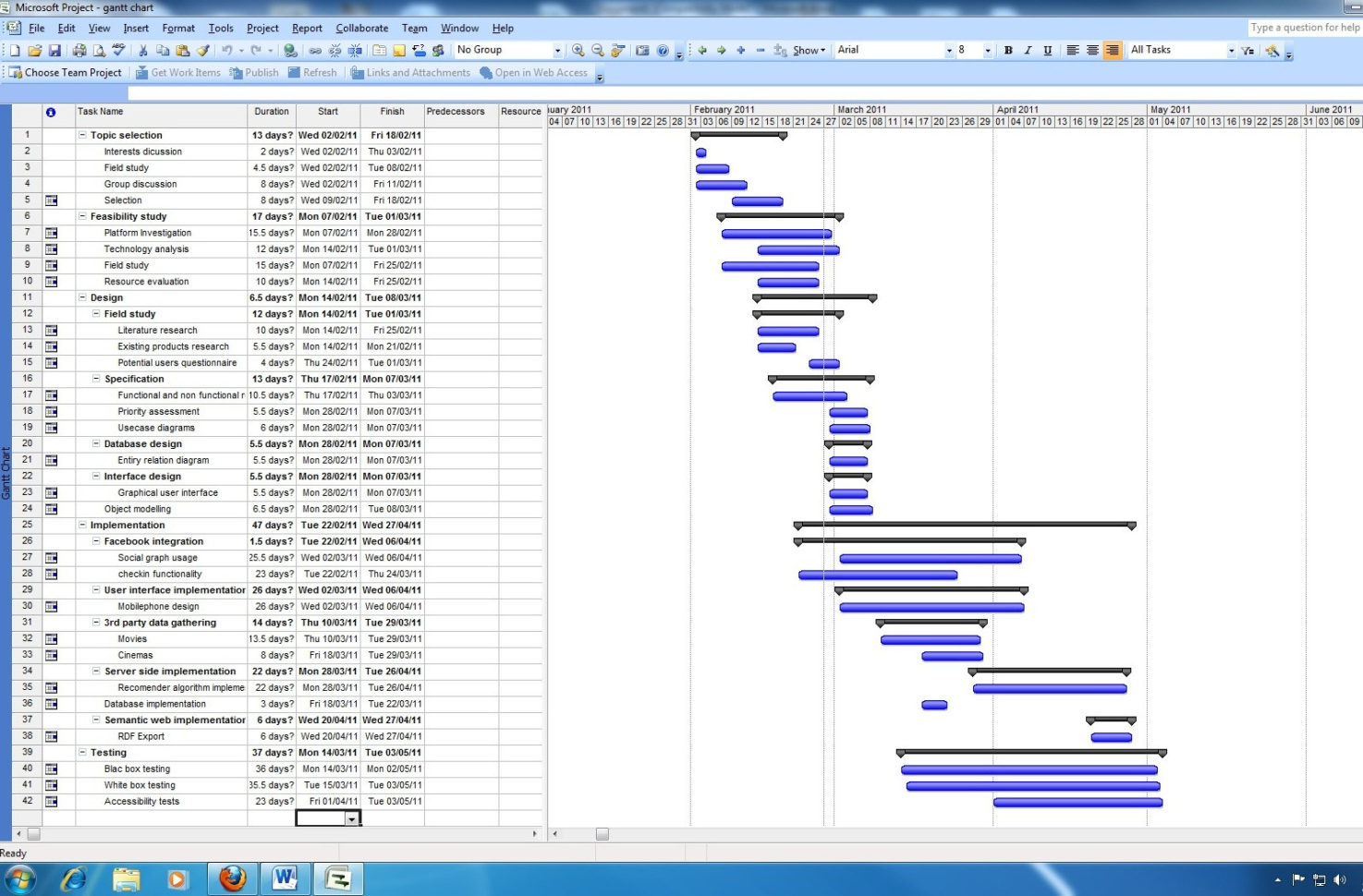Image resolution: width=1363 pixels, height=896 pixels.
Task: Open the All Tasks filter dropdown
Action: coord(1232,51)
